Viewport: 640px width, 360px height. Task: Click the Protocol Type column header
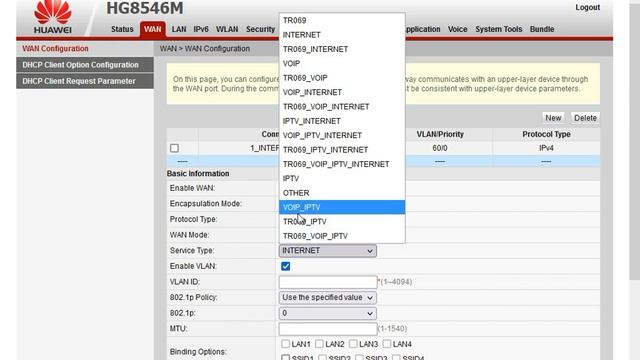(x=546, y=134)
